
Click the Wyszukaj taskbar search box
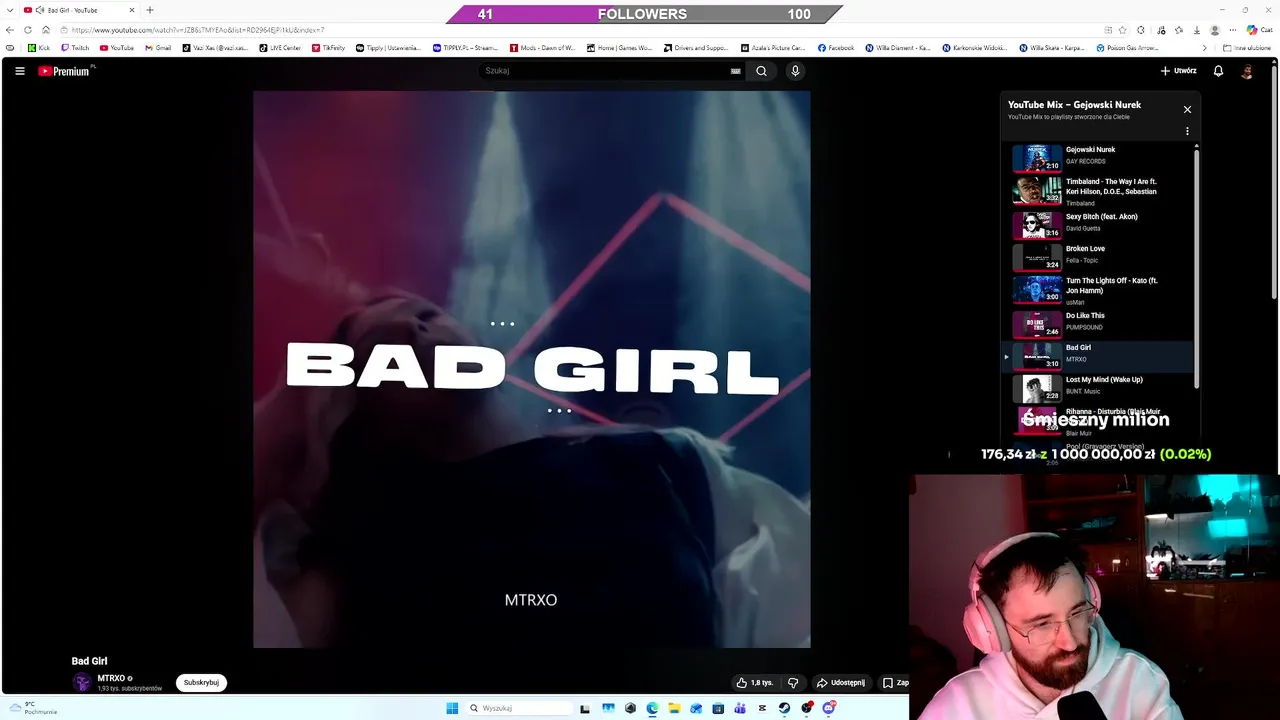520,708
